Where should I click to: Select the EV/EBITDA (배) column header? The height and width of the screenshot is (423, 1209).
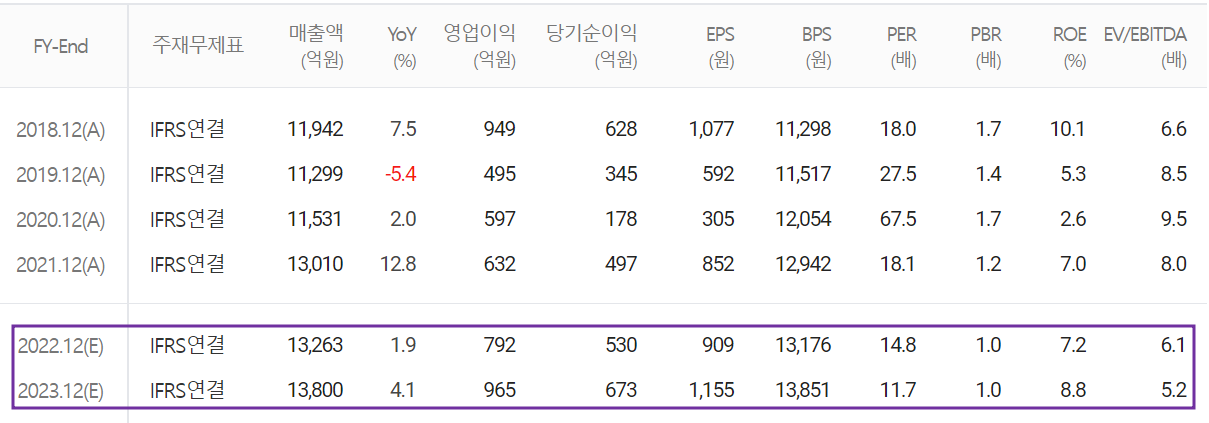click(1143, 47)
